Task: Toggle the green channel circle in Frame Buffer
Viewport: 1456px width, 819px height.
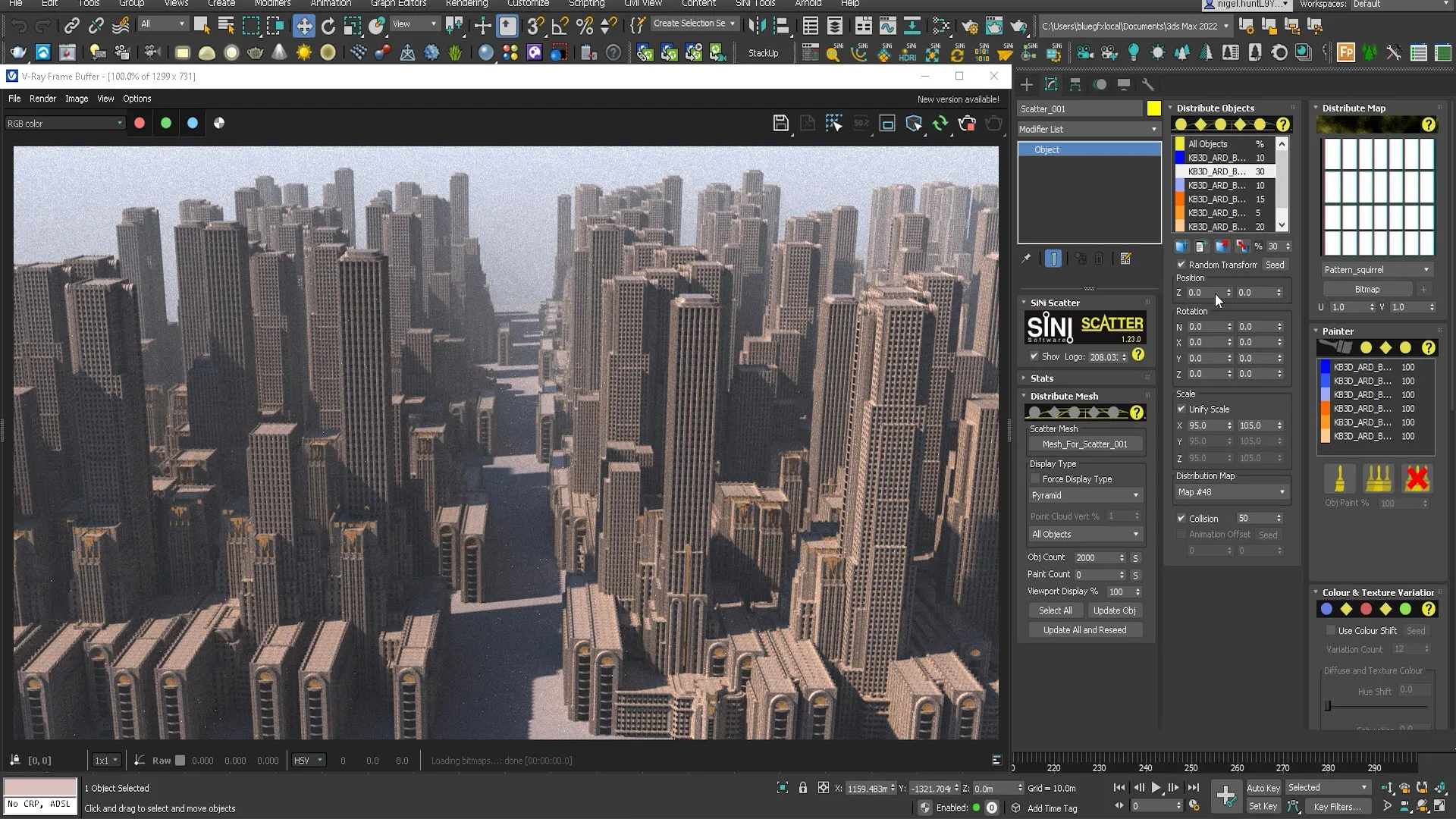Action: point(166,123)
